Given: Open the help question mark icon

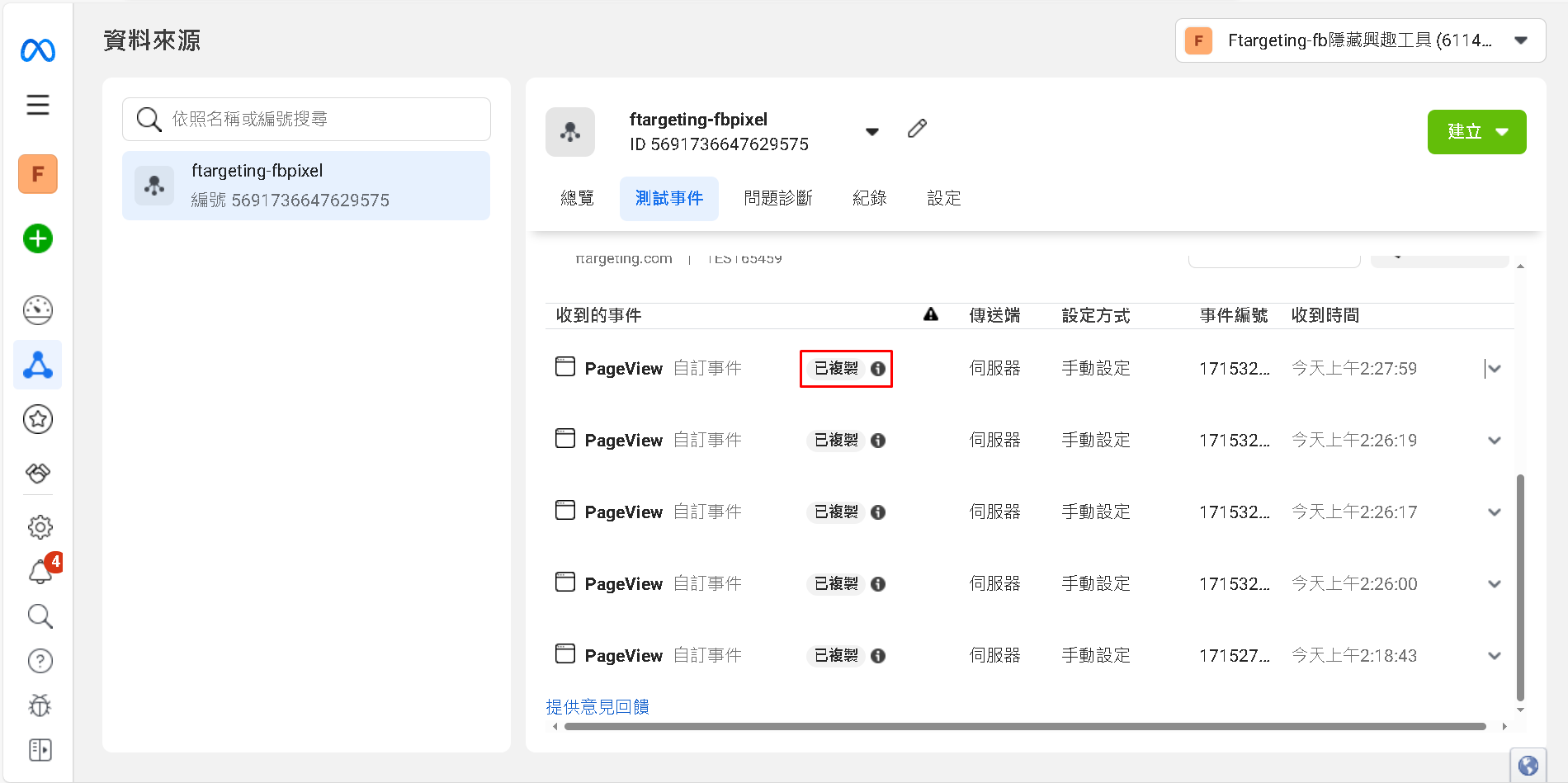Looking at the screenshot, I should pyautogui.click(x=40, y=661).
